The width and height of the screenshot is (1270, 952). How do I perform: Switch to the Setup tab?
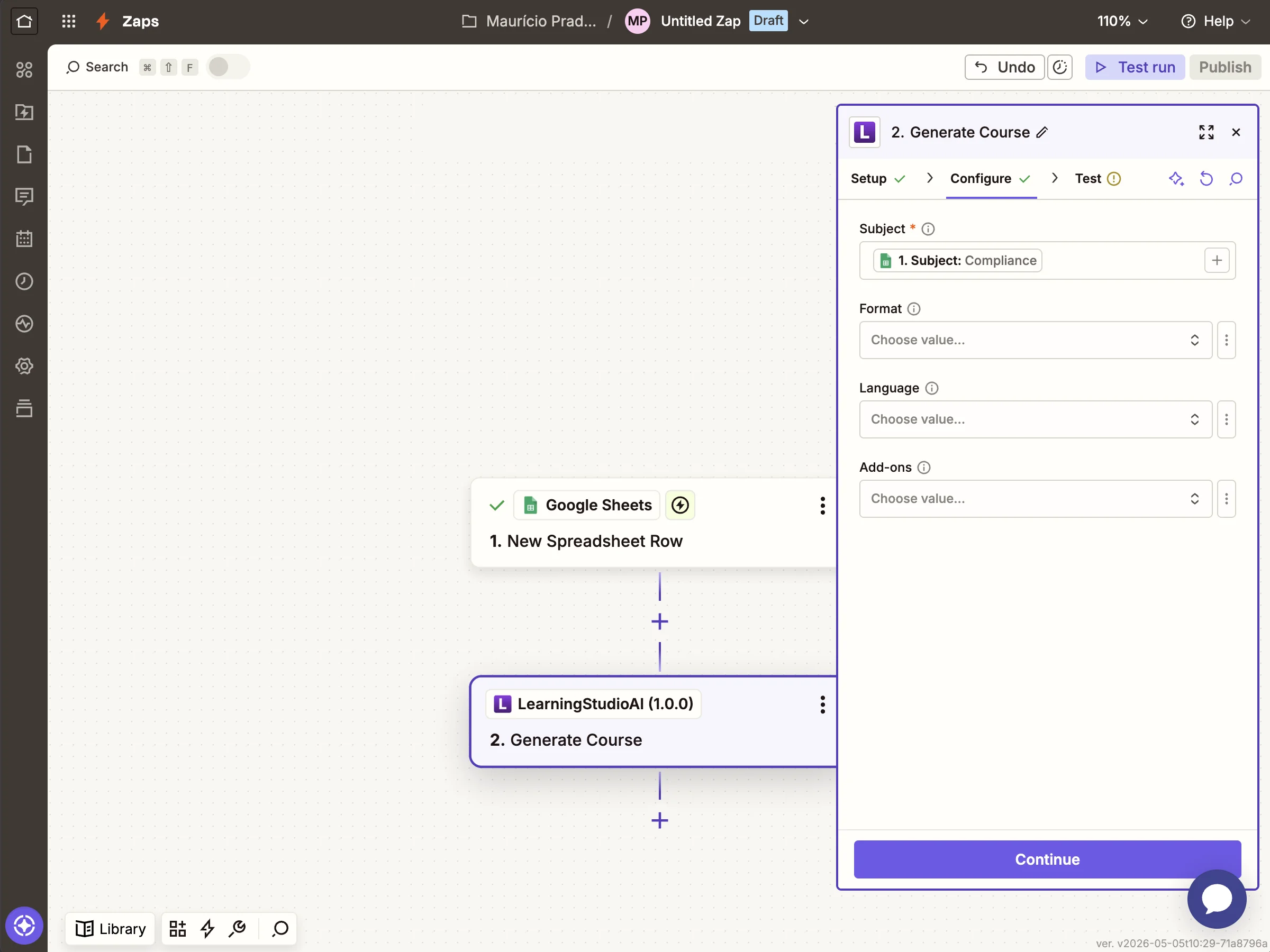877,179
